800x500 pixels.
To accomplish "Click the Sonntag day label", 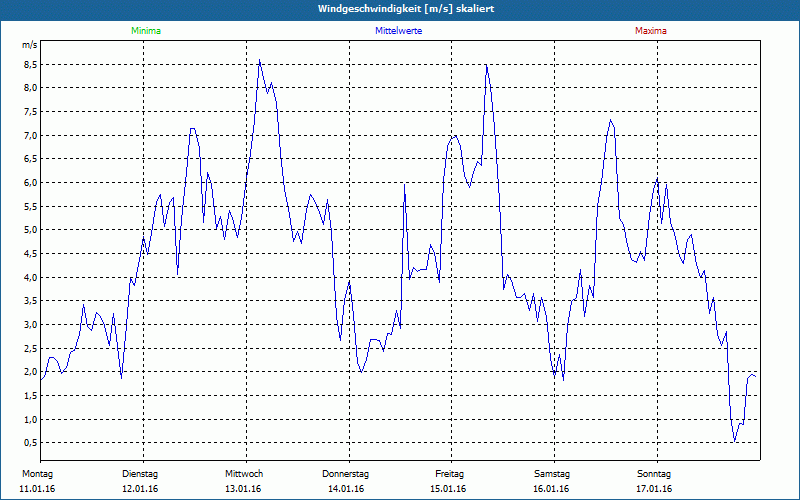I will coord(654,474).
